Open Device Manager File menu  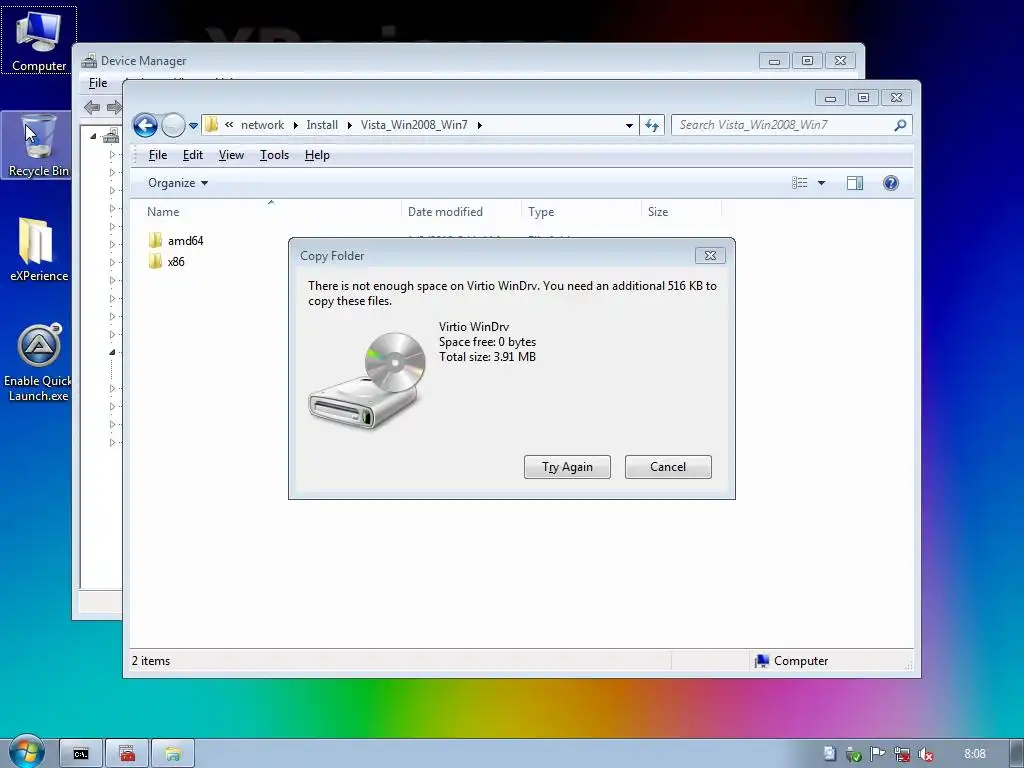[98, 83]
